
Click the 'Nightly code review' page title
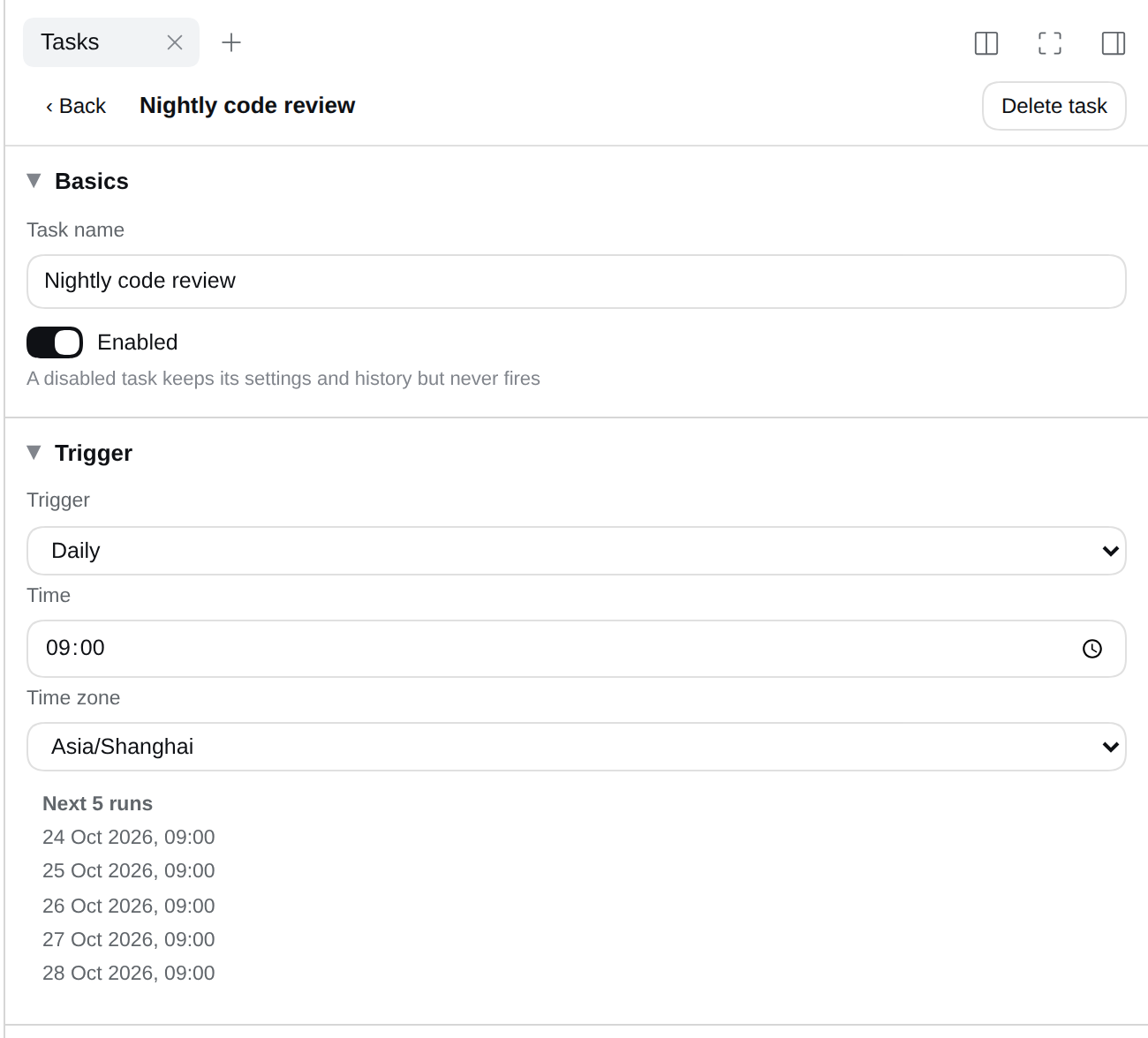click(247, 106)
